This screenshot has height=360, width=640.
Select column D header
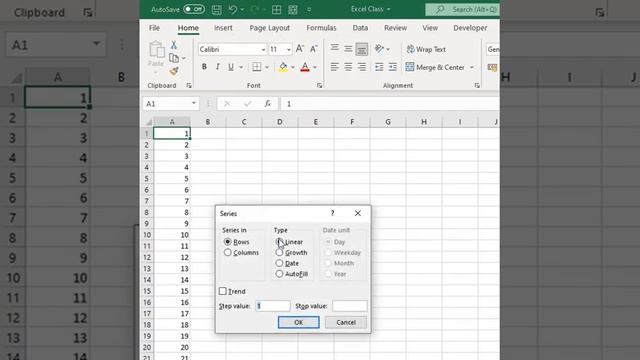[280, 122]
